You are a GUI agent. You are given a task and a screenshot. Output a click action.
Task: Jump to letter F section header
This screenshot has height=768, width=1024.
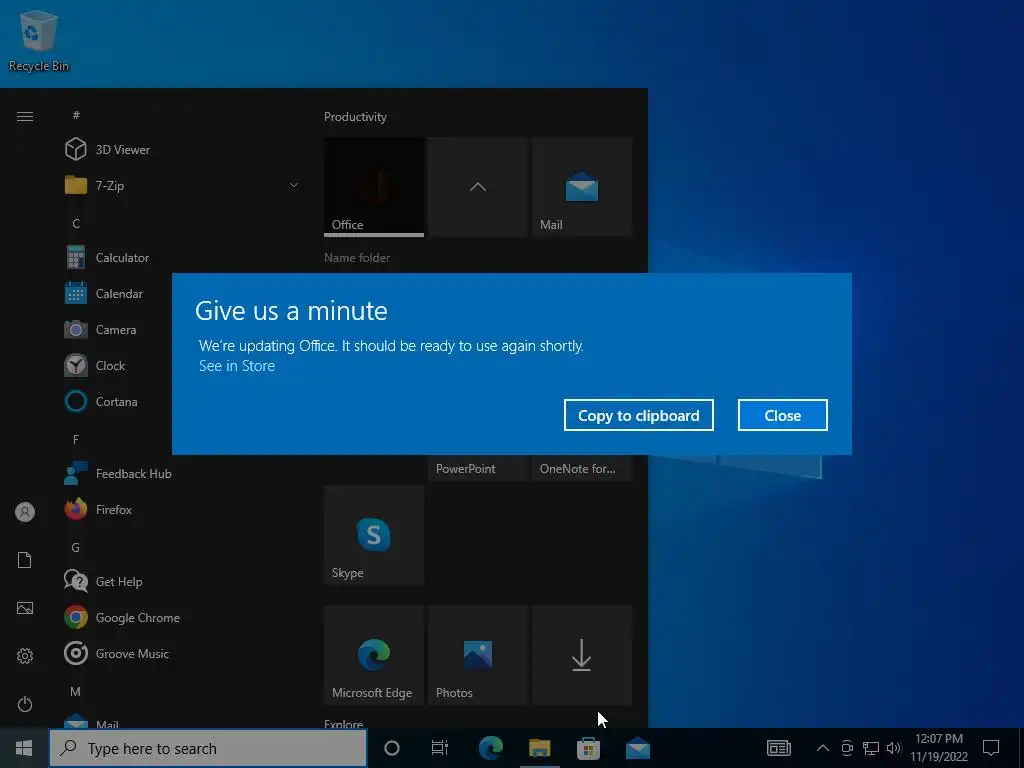pos(76,439)
